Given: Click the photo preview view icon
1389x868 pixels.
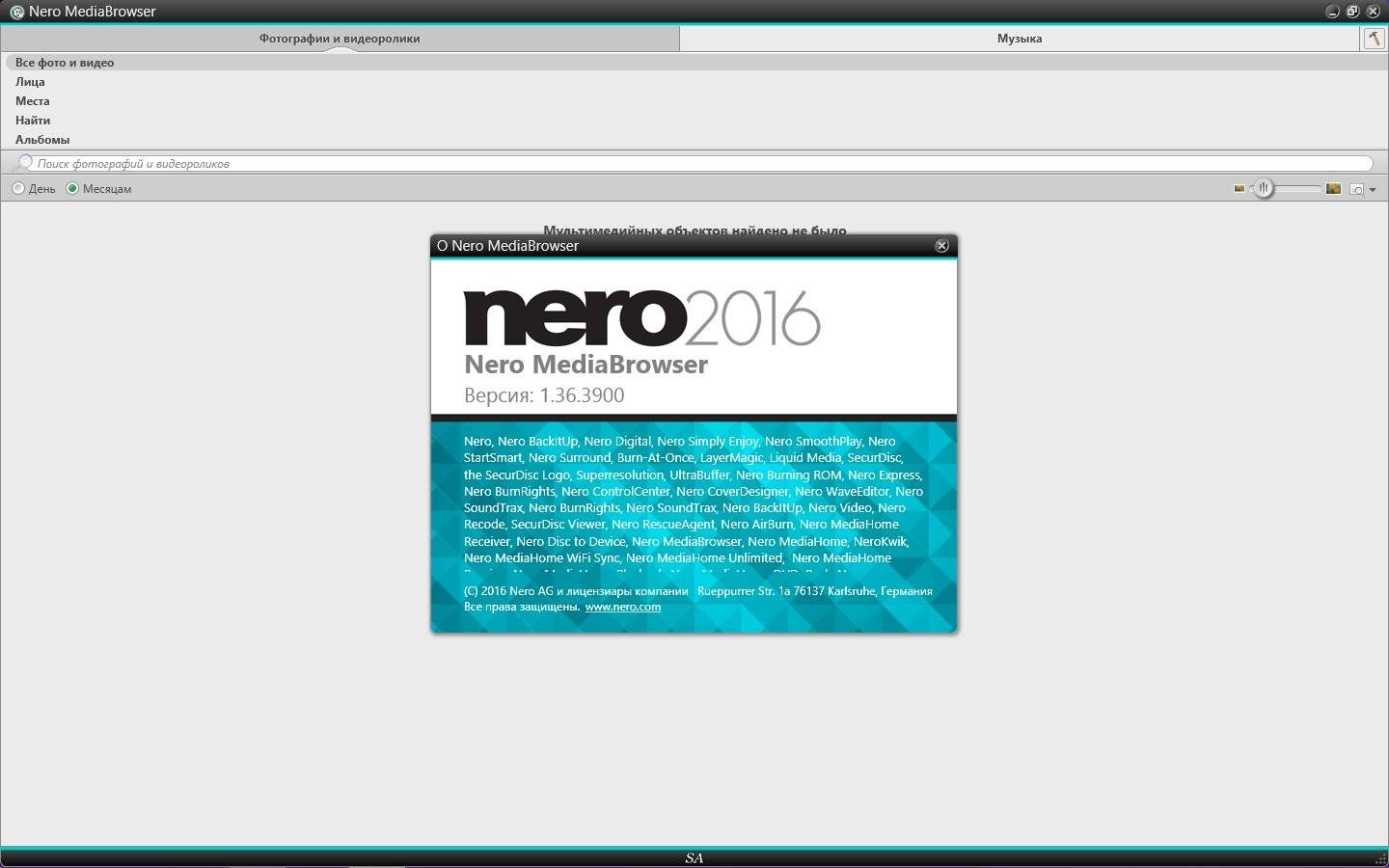Looking at the screenshot, I should click(1356, 190).
